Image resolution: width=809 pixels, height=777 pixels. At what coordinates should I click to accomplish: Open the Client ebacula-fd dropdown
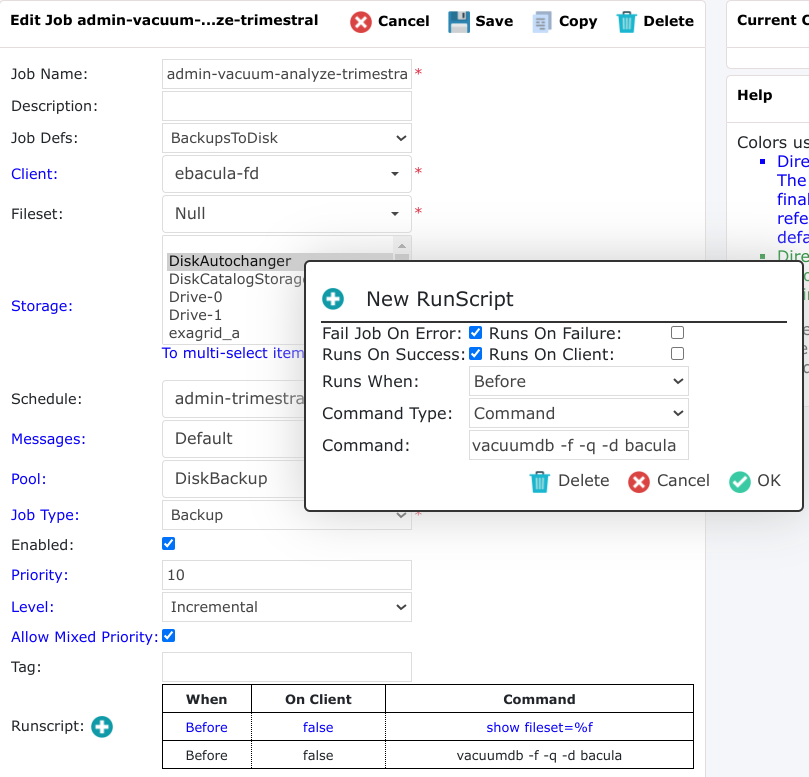point(287,174)
